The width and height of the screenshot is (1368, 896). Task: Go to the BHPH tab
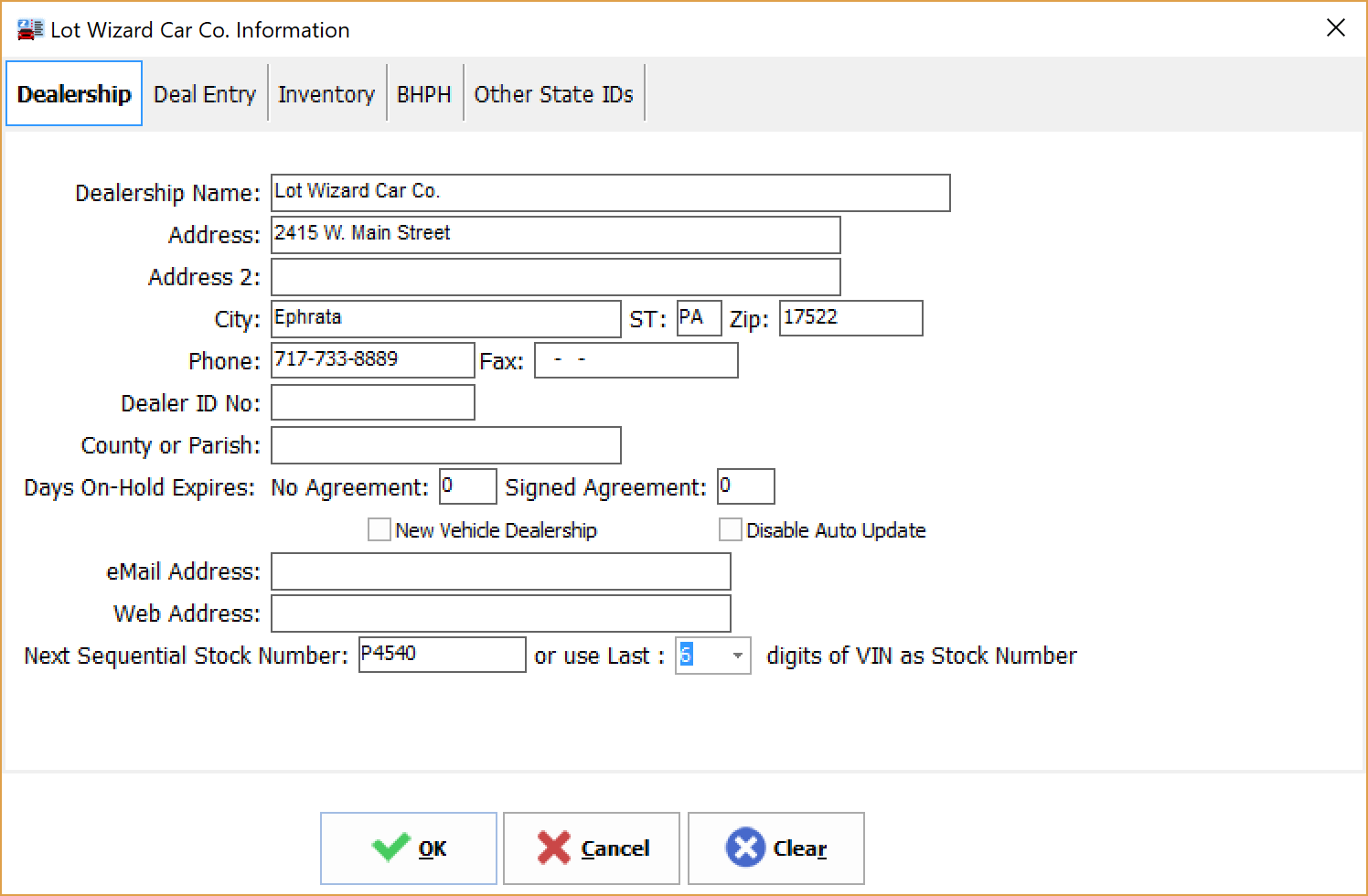click(x=424, y=94)
